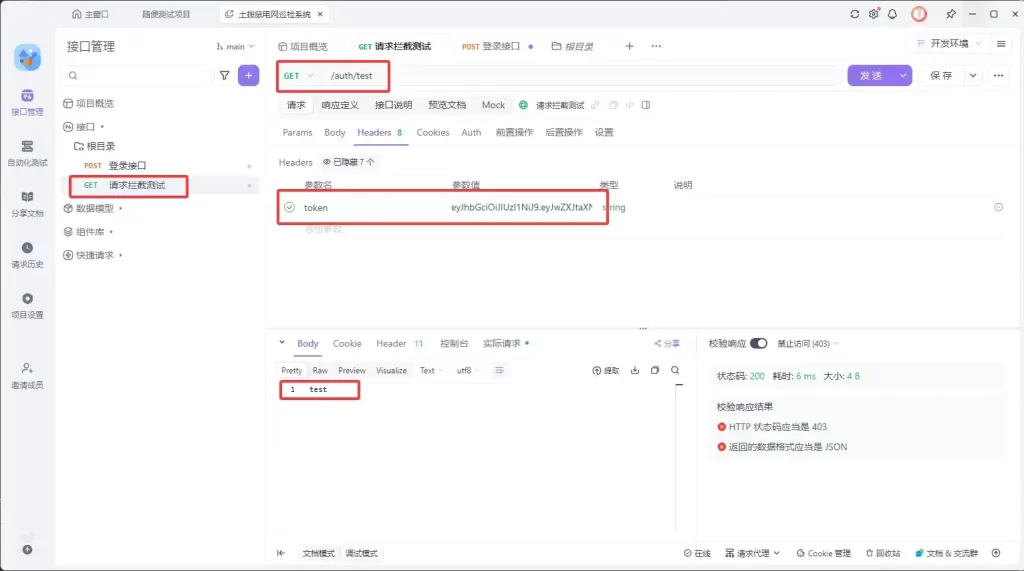Open 分享文档 sidebar icon

(27, 203)
